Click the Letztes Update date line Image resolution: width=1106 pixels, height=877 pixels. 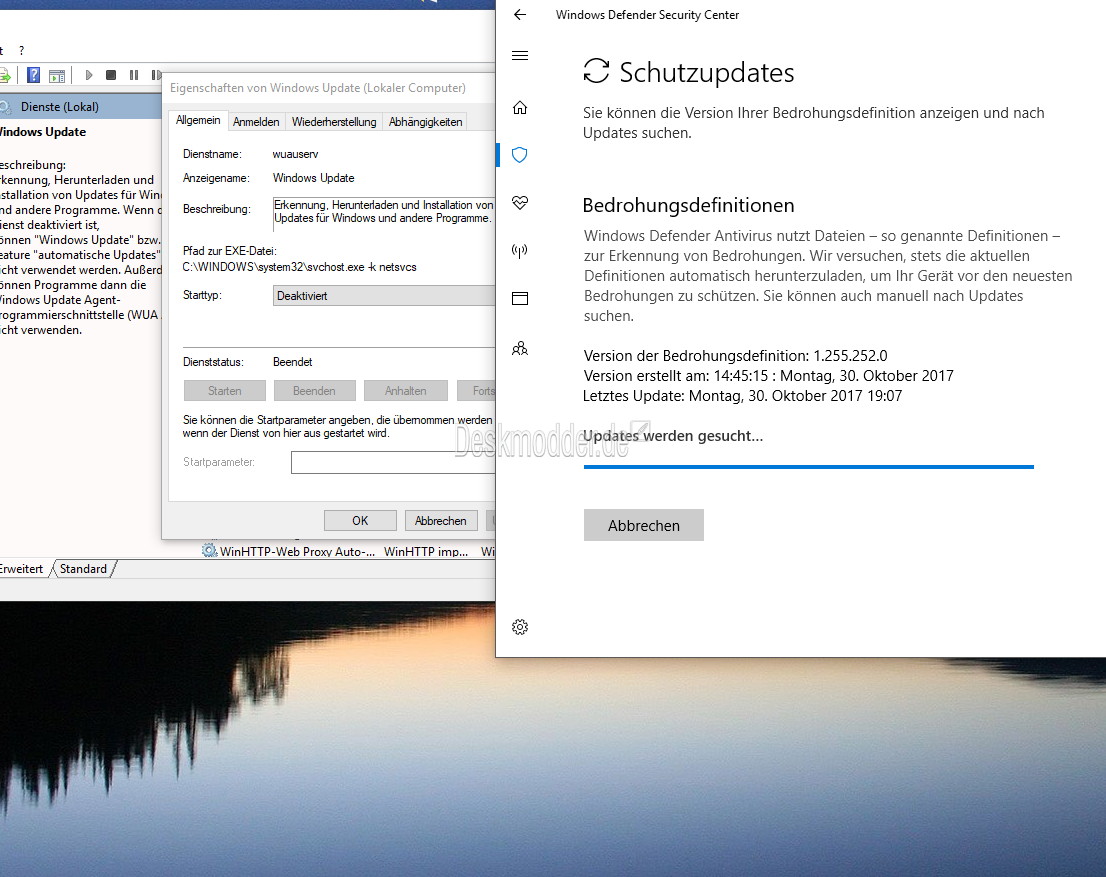pos(743,396)
